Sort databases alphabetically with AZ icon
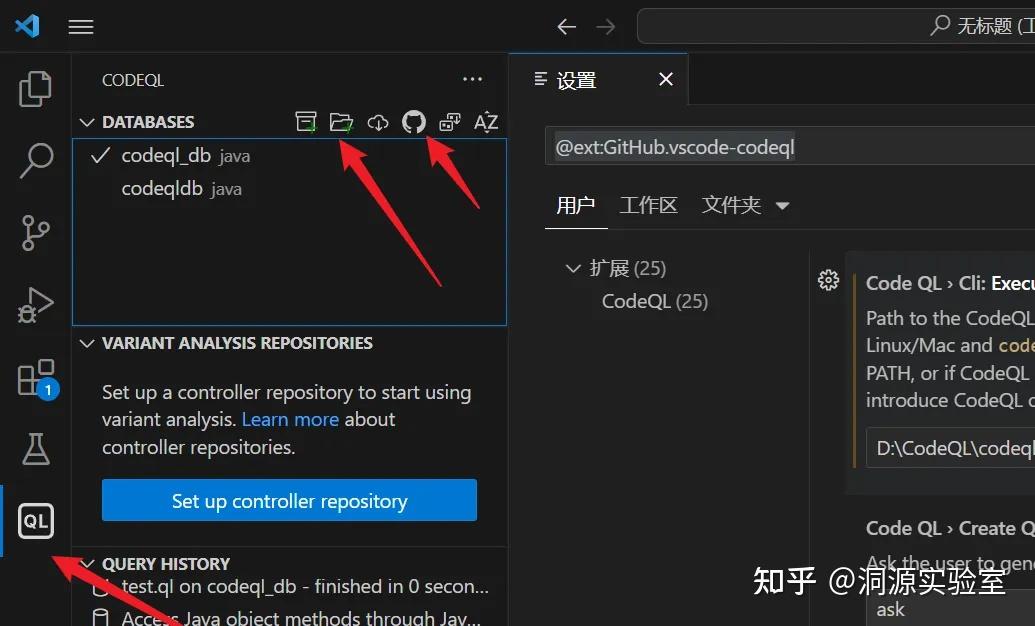The height and width of the screenshot is (626, 1035). 486,121
